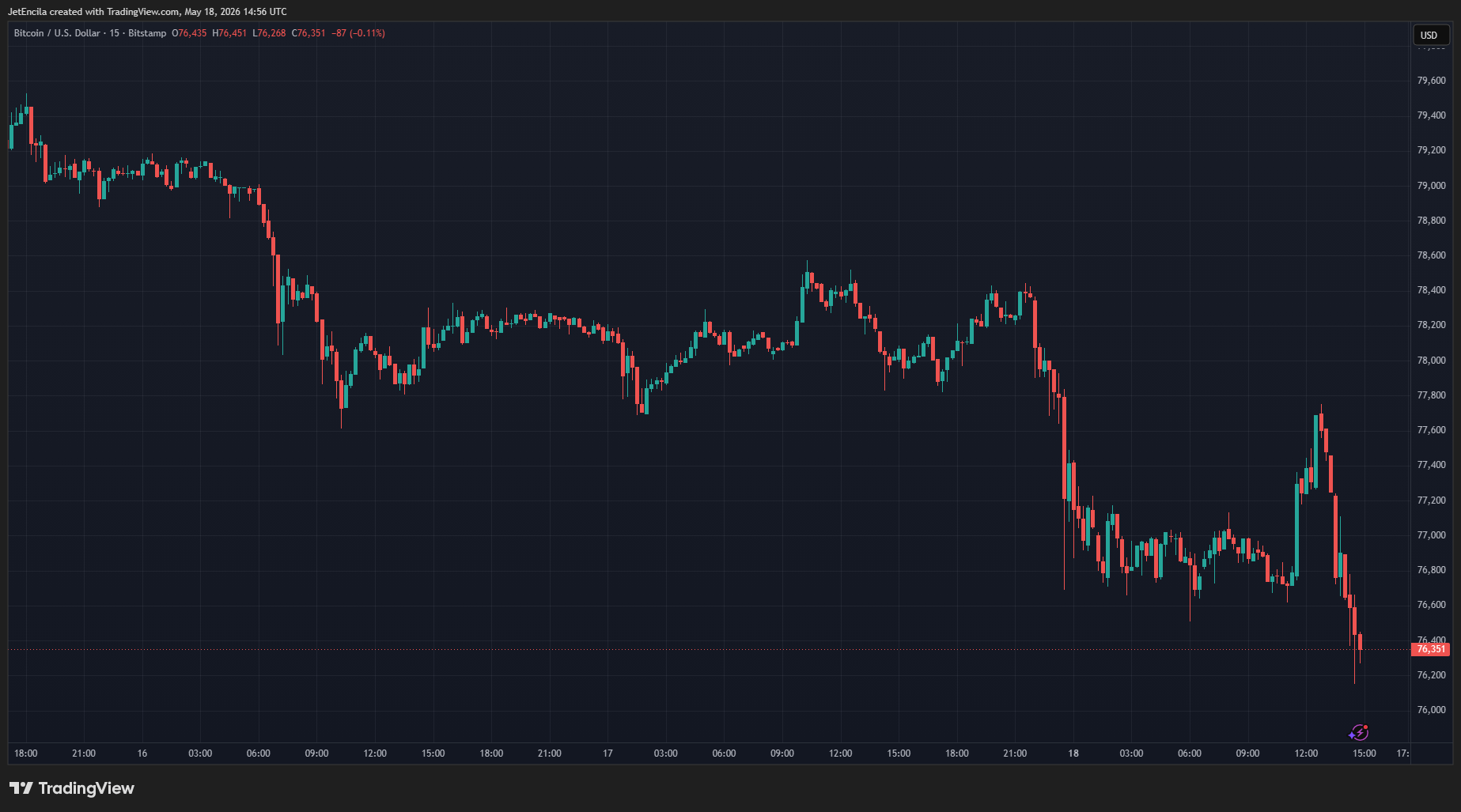The height and width of the screenshot is (812, 1461).
Task: Click the purple lightning icon near the time axis
Action: 1358,733
